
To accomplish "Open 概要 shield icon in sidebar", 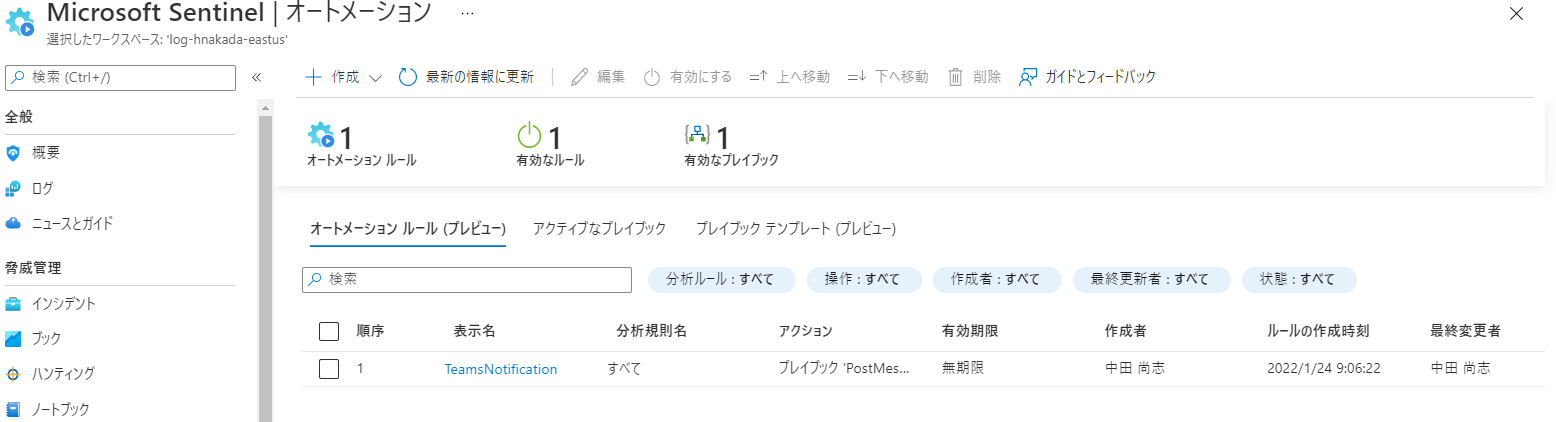I will pos(14,153).
